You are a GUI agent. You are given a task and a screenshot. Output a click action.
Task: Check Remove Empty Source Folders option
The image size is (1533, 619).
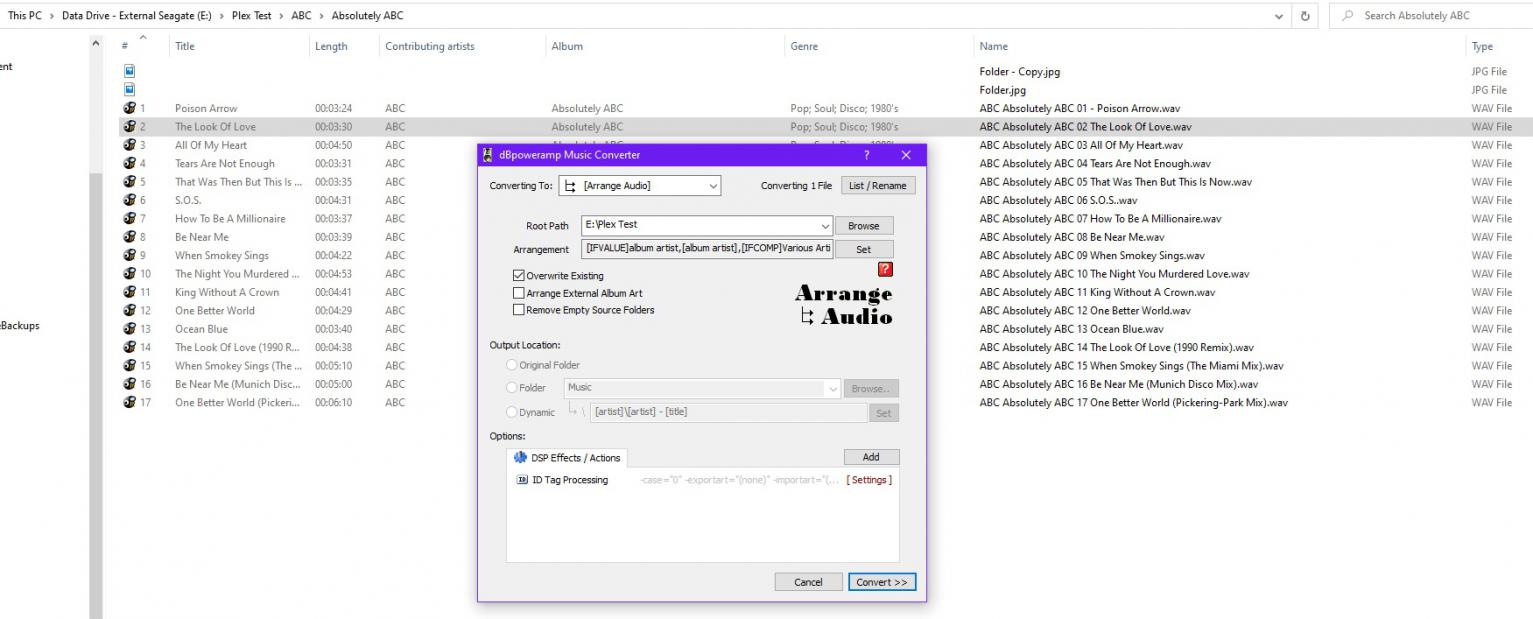pyautogui.click(x=518, y=310)
